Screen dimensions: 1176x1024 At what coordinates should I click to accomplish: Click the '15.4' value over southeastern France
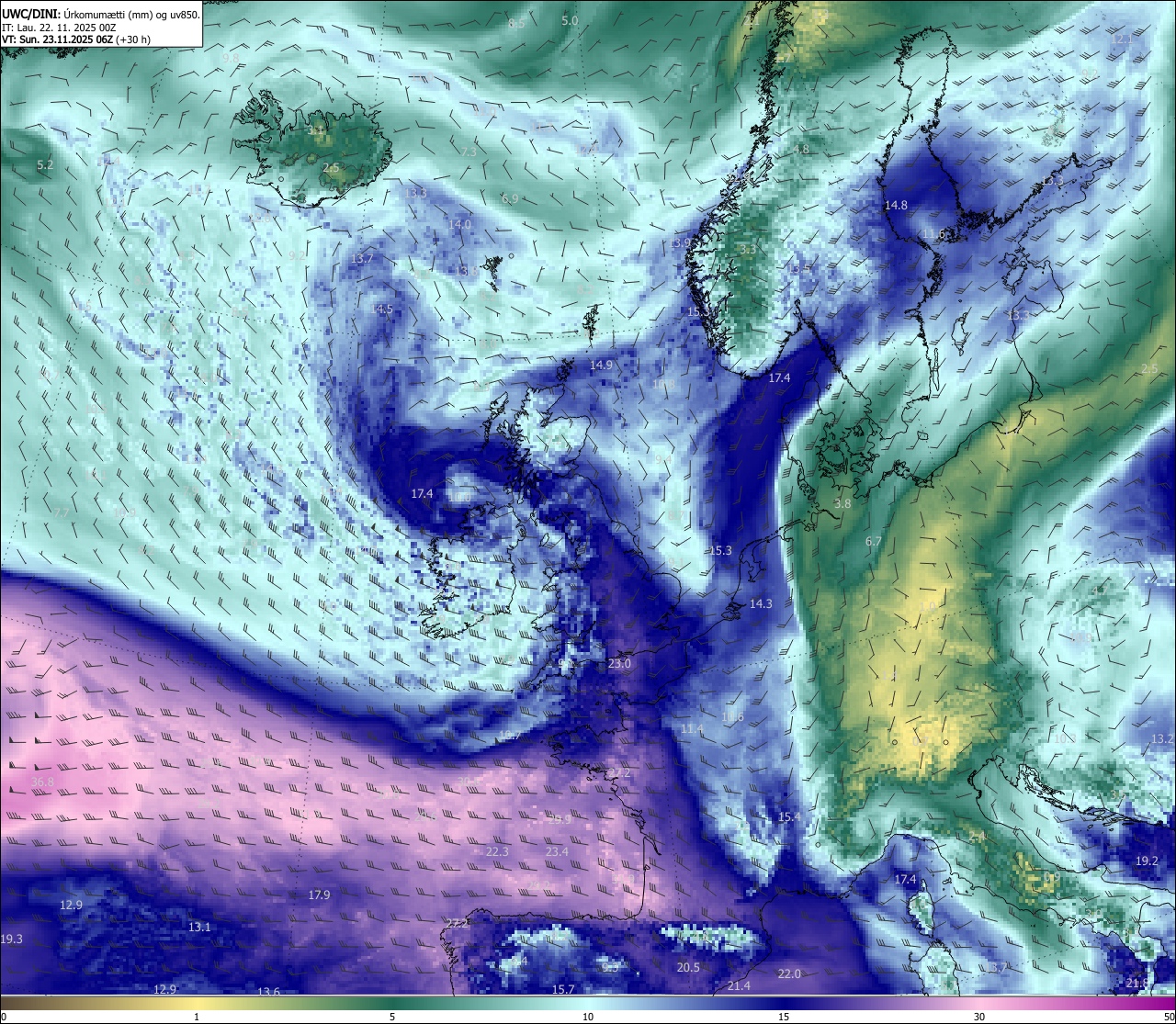click(x=789, y=817)
